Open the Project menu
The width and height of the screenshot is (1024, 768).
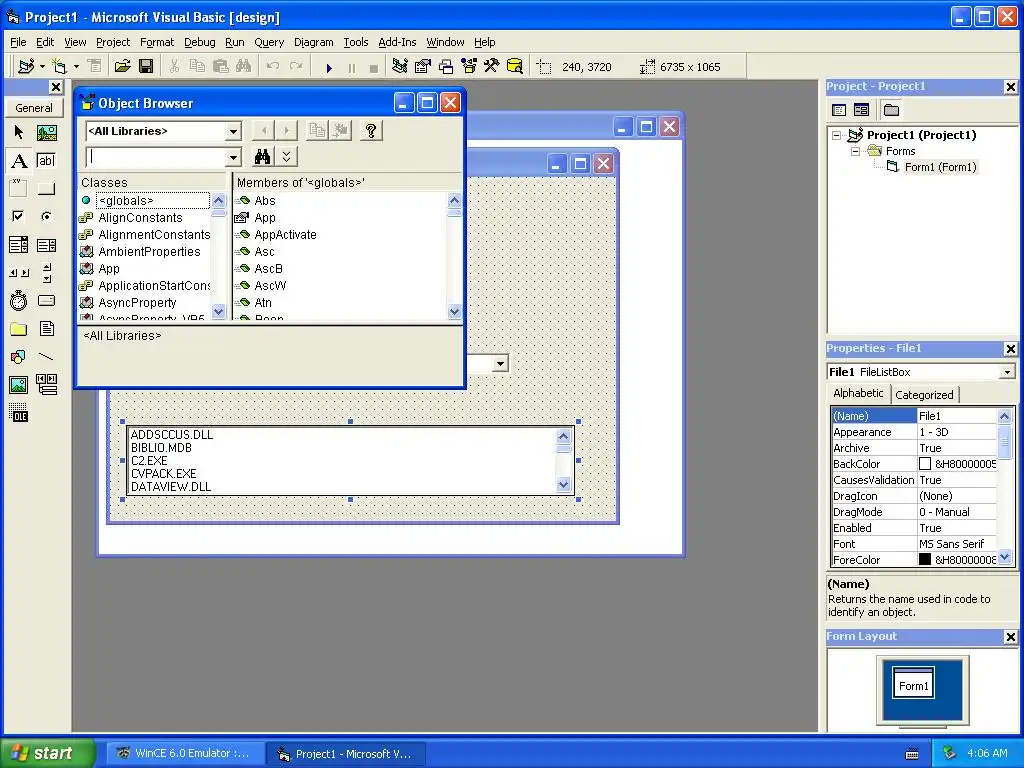113,42
